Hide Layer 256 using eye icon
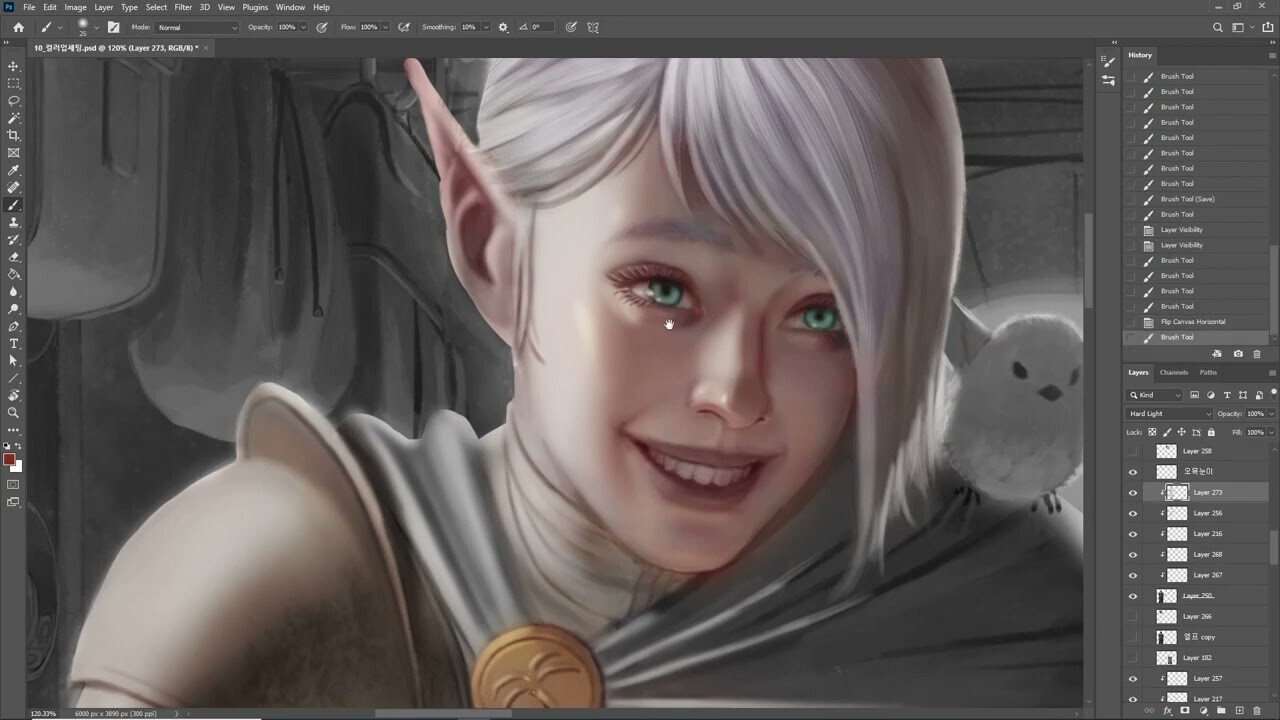 (1132, 513)
